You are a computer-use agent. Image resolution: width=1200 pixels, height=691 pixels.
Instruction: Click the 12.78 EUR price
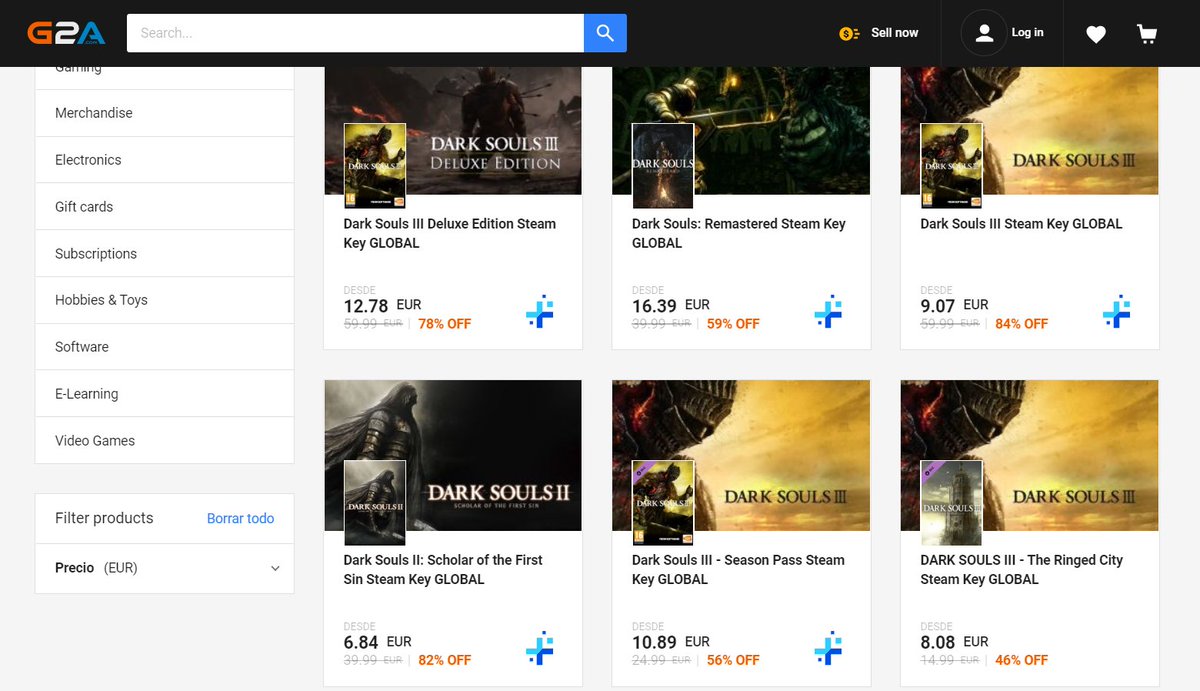coord(382,306)
